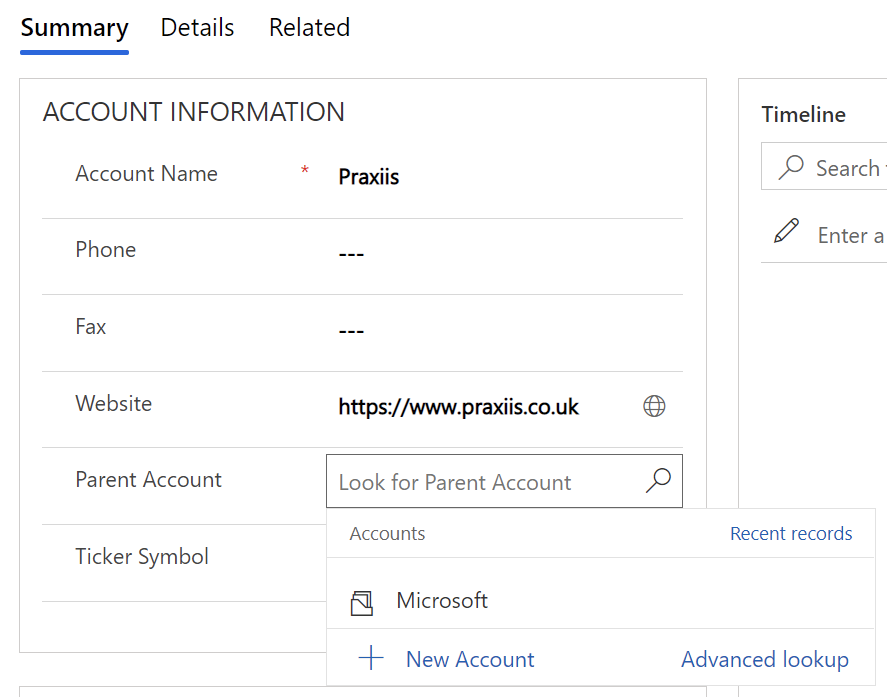The image size is (887, 697).
Task: Click the Accounts heading in lookup dropdown
Action: tap(387, 533)
